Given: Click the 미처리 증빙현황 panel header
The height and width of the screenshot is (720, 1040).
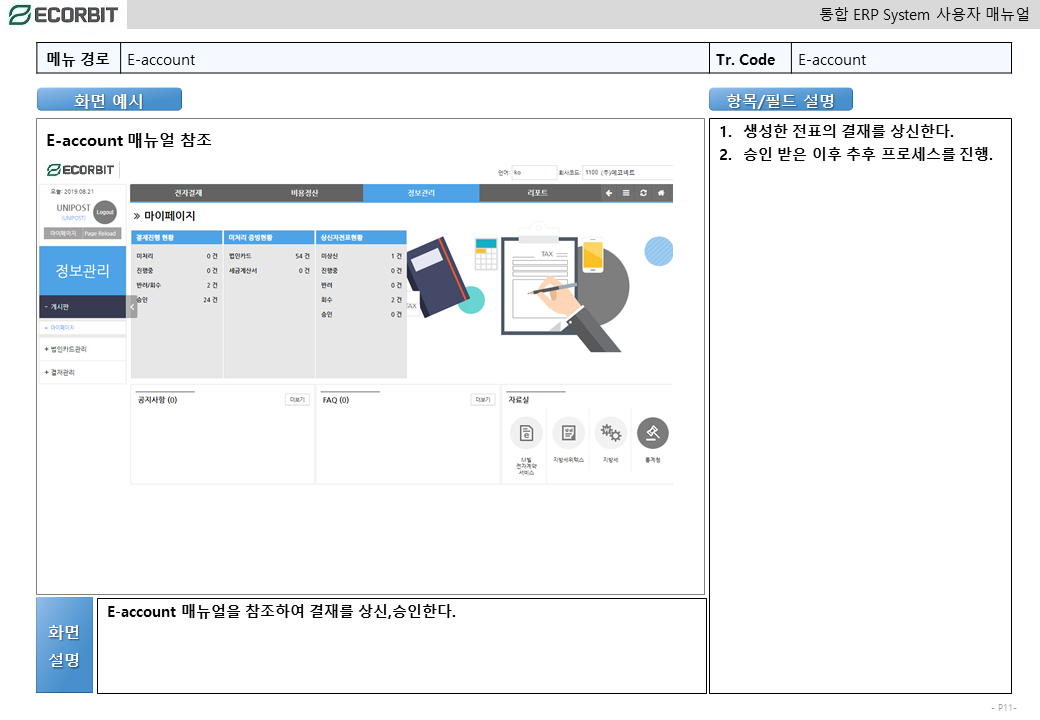Looking at the screenshot, I should pyautogui.click(x=269, y=237).
